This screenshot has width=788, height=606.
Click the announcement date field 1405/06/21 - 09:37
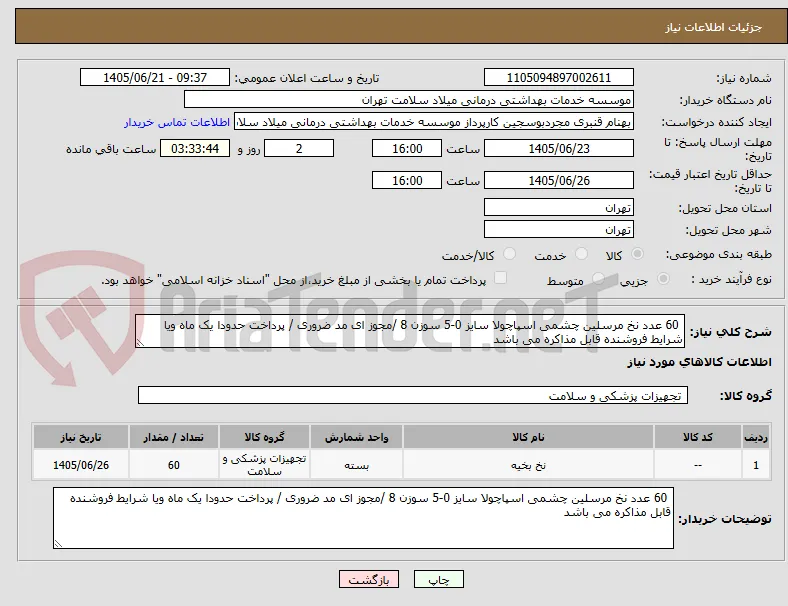[155, 77]
